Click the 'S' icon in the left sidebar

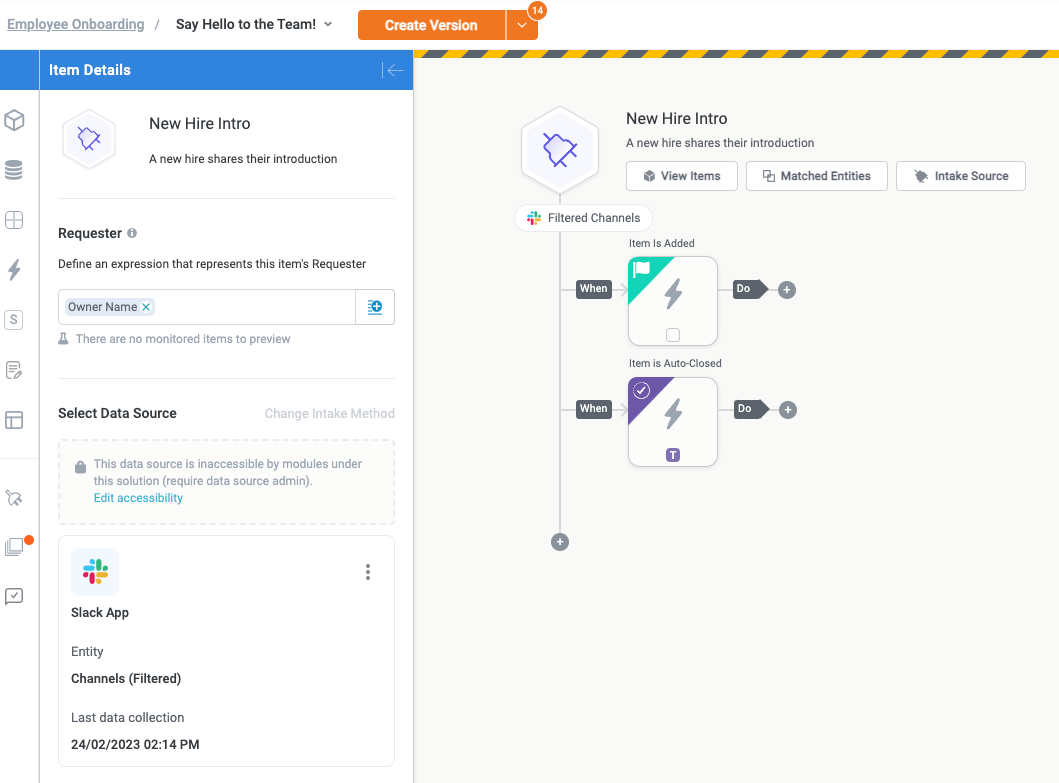point(14,320)
